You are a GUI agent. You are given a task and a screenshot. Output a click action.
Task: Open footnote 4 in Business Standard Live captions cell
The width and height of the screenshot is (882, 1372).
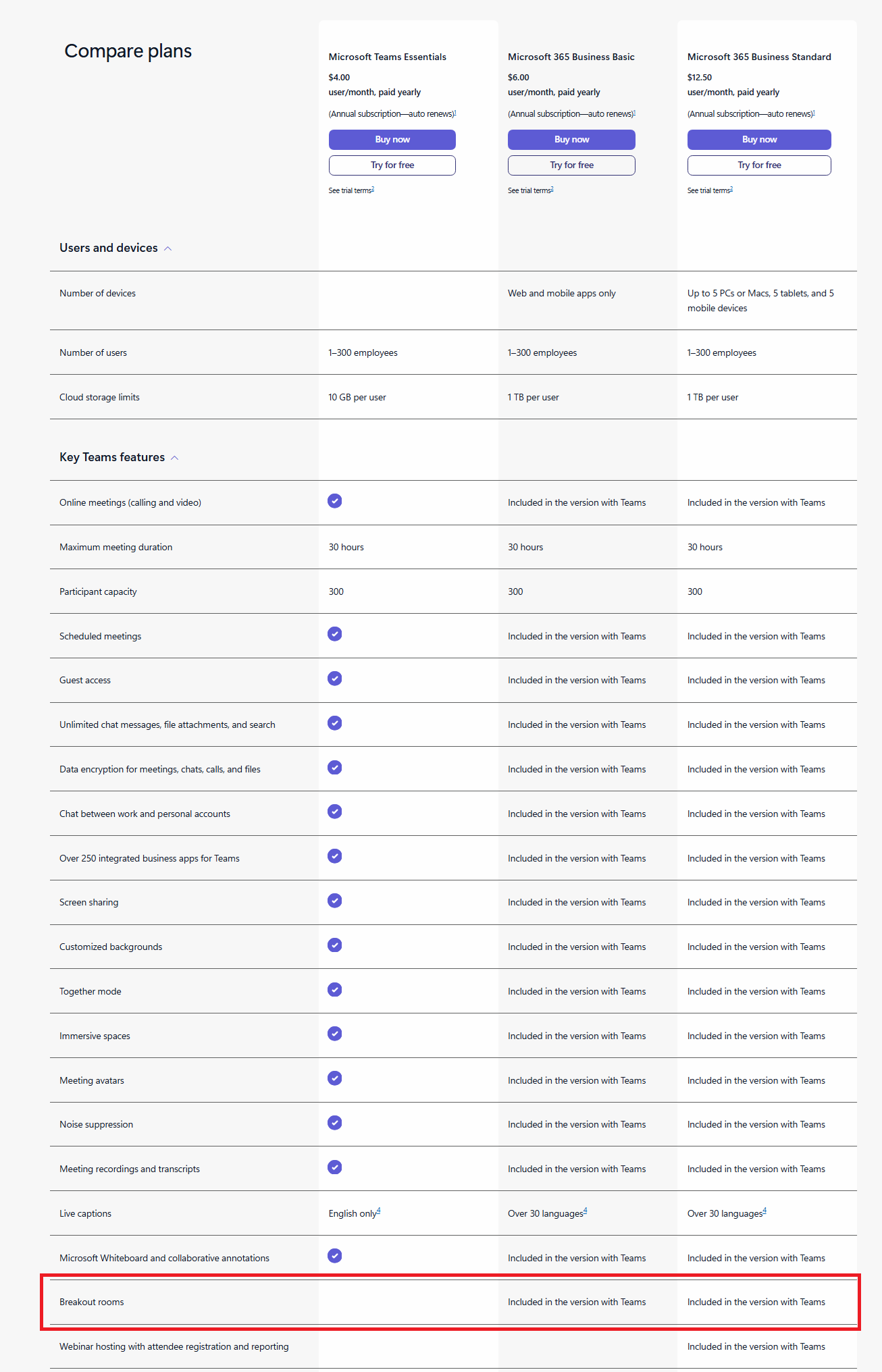(x=764, y=1211)
